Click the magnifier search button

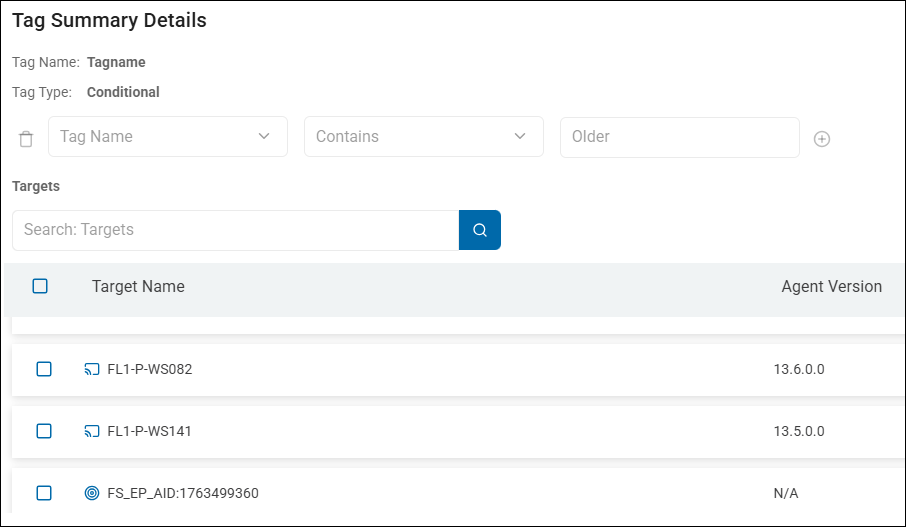480,230
